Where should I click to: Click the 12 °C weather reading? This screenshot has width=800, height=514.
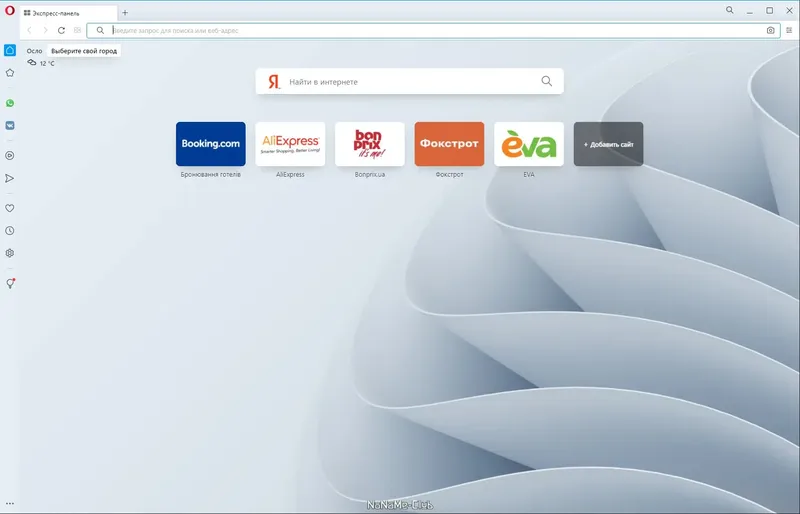[47, 64]
